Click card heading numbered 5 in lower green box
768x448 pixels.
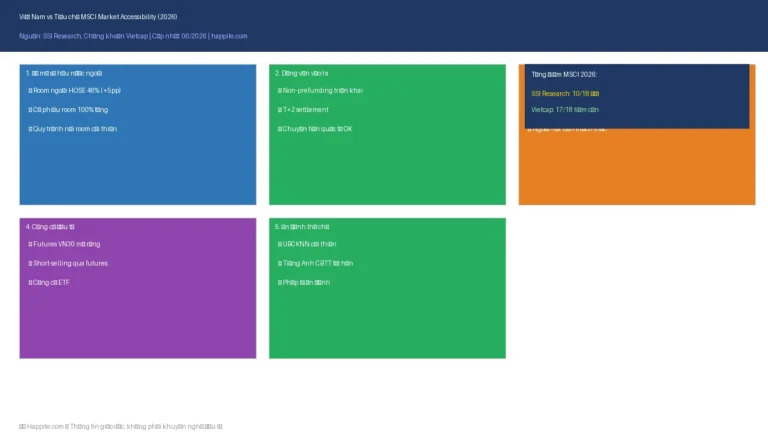(x=302, y=227)
